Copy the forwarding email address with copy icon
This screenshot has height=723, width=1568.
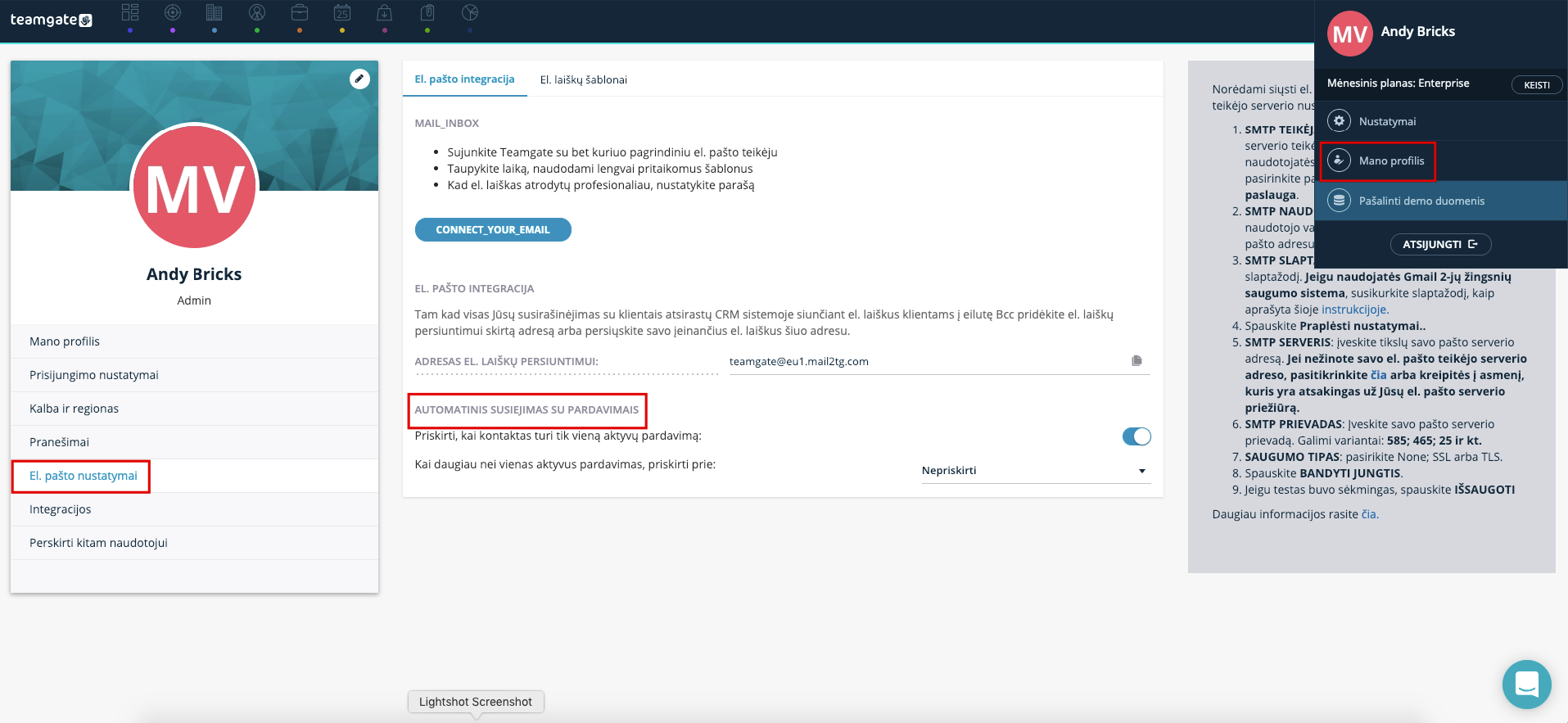[x=1136, y=360]
